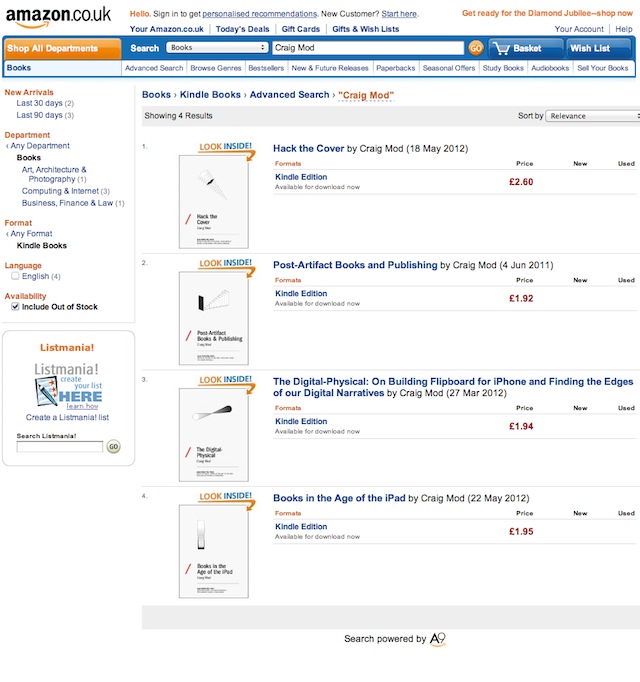
Task: Click the Craig Mod search field
Action: point(368,48)
